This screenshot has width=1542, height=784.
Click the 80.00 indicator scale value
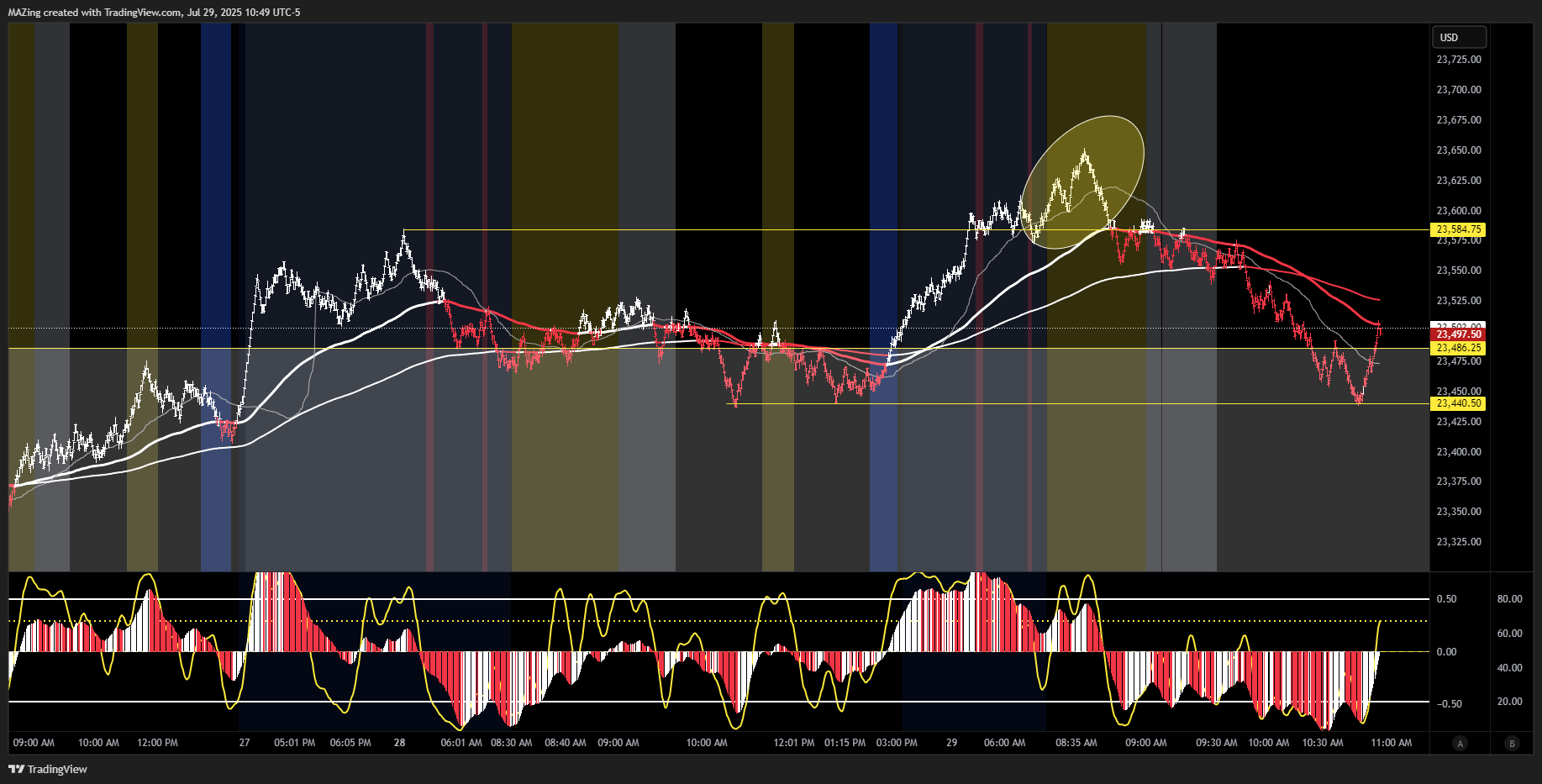coord(1510,599)
